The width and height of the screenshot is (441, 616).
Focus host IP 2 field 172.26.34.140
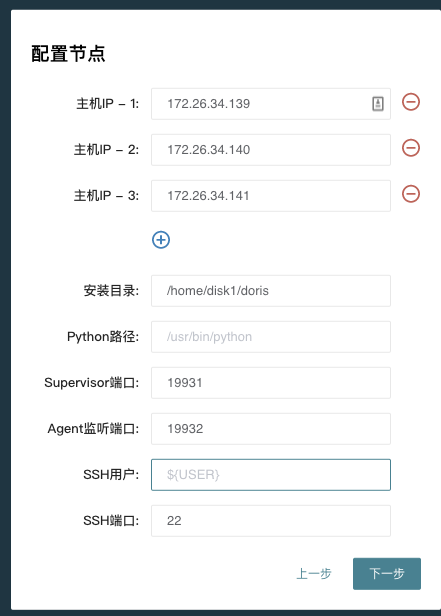coord(271,150)
